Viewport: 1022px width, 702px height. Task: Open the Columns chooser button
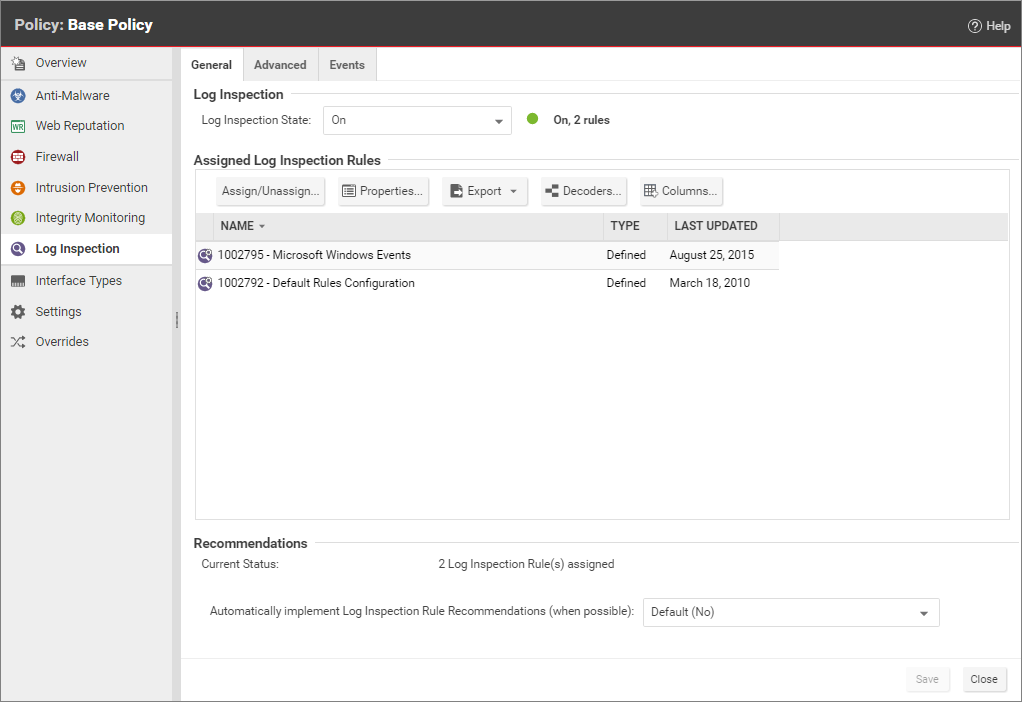coord(681,191)
